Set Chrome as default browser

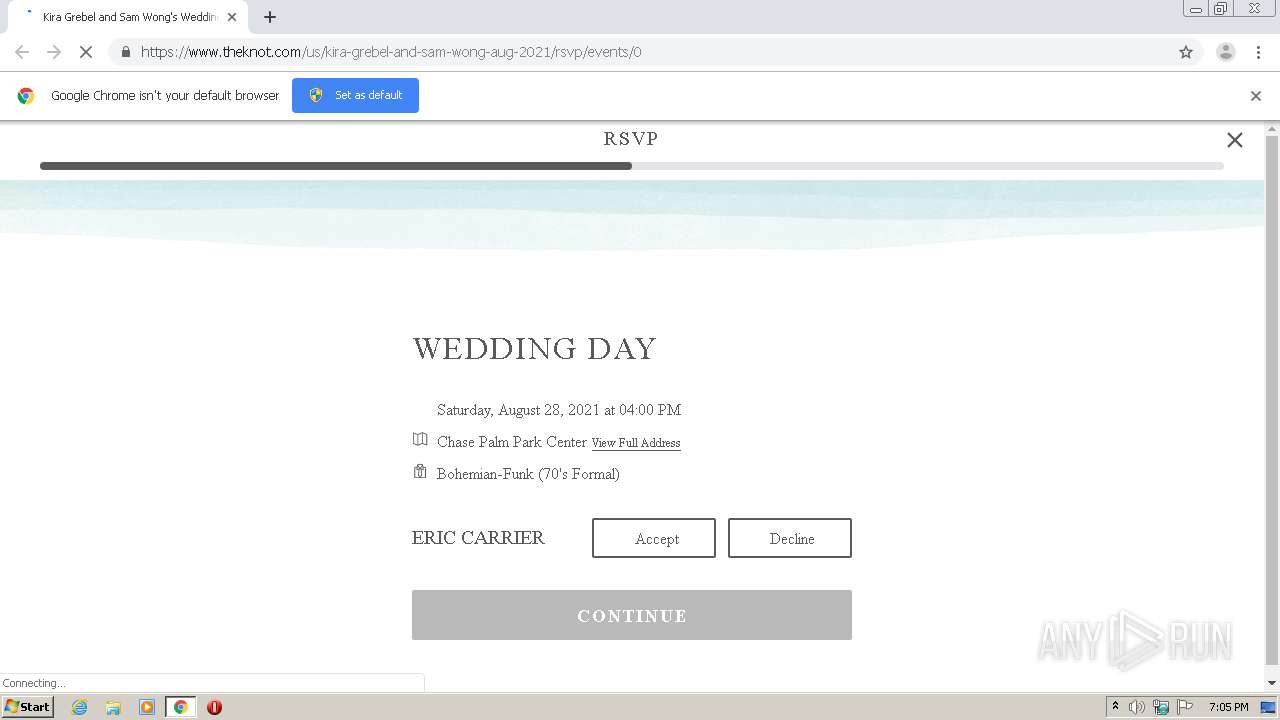[355, 95]
